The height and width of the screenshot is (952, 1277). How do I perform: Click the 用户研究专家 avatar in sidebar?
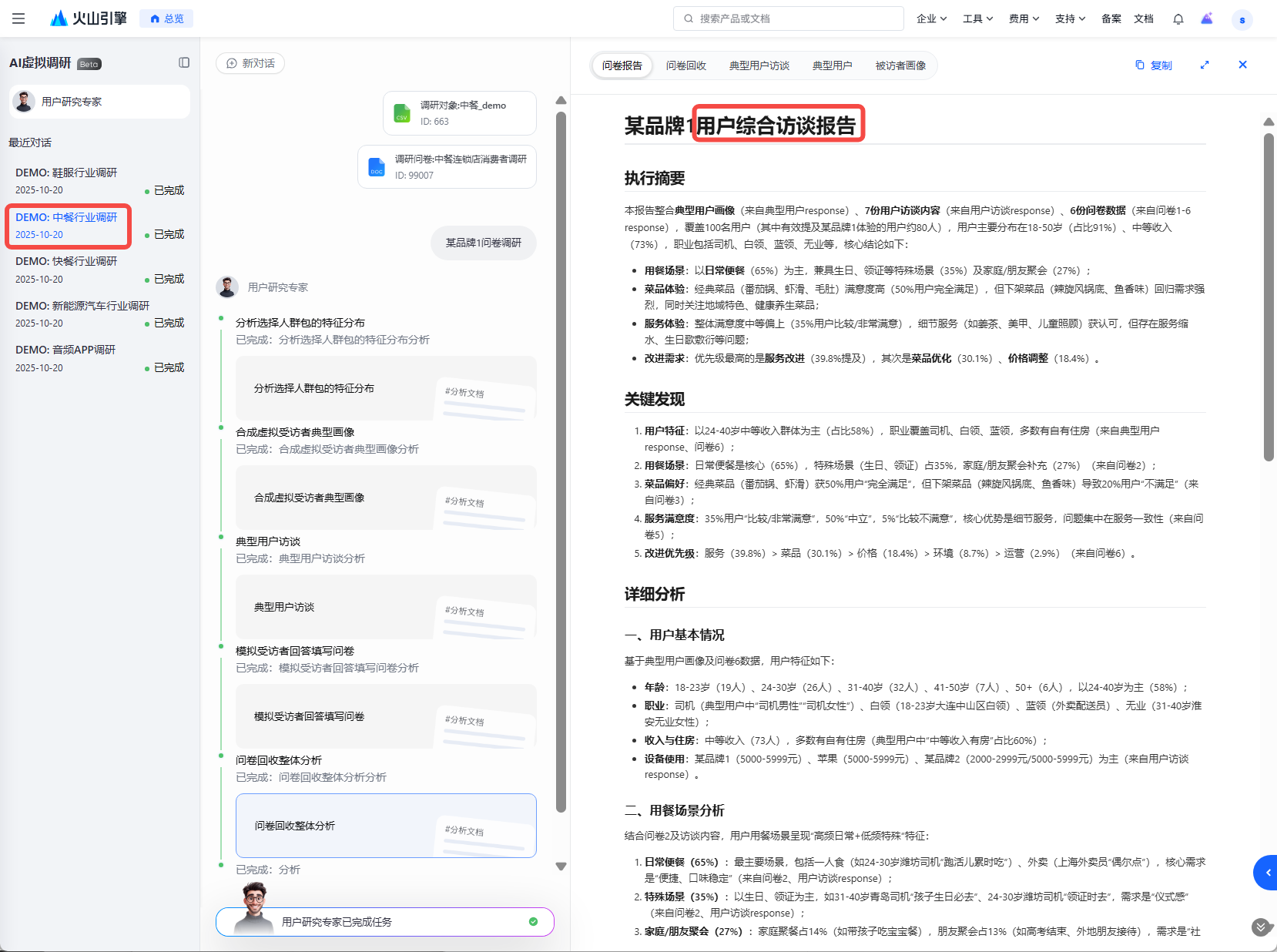(x=24, y=102)
